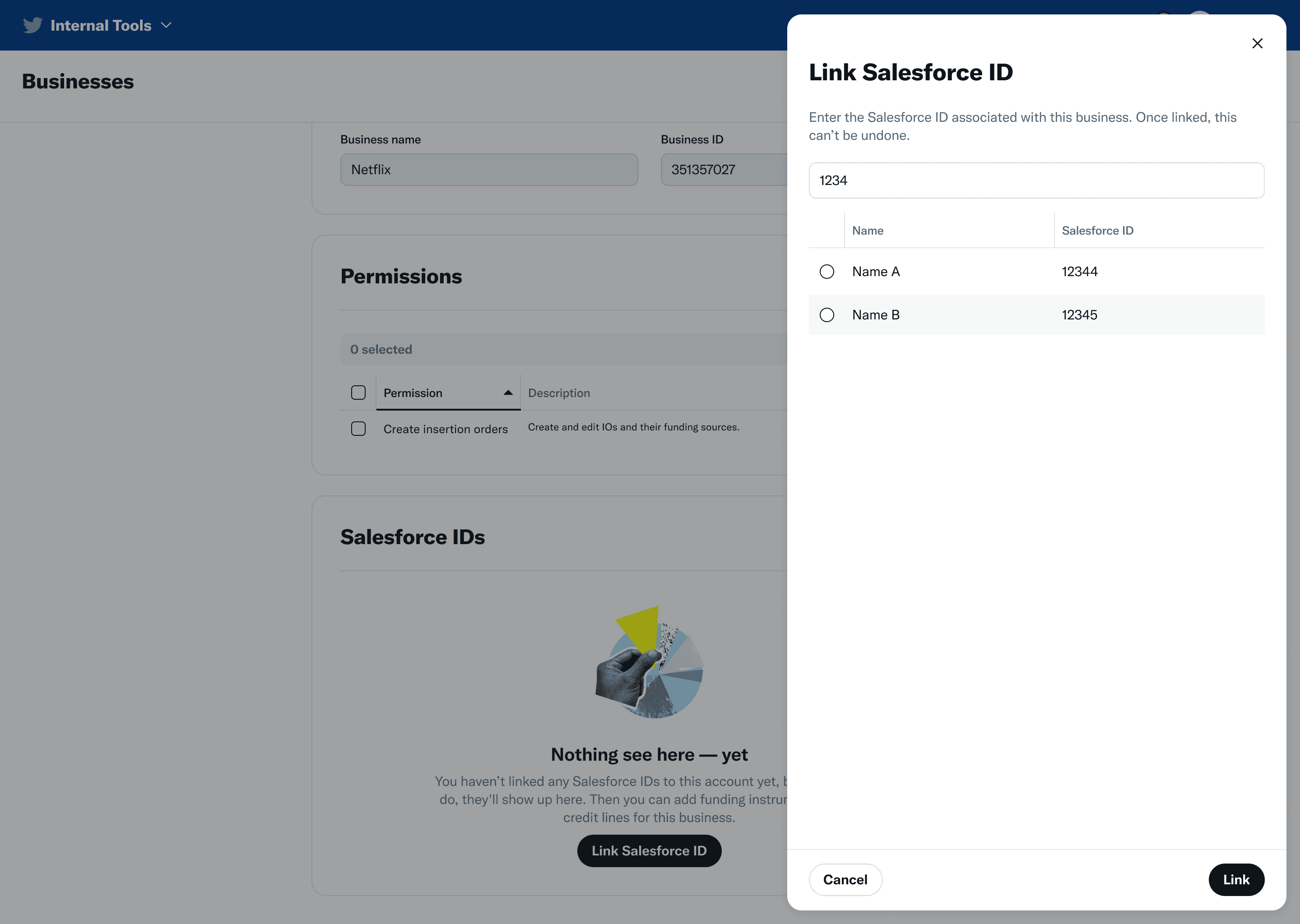Screen dimensions: 1300x924
Task: Click the Twitter bird logo
Action: pos(32,25)
